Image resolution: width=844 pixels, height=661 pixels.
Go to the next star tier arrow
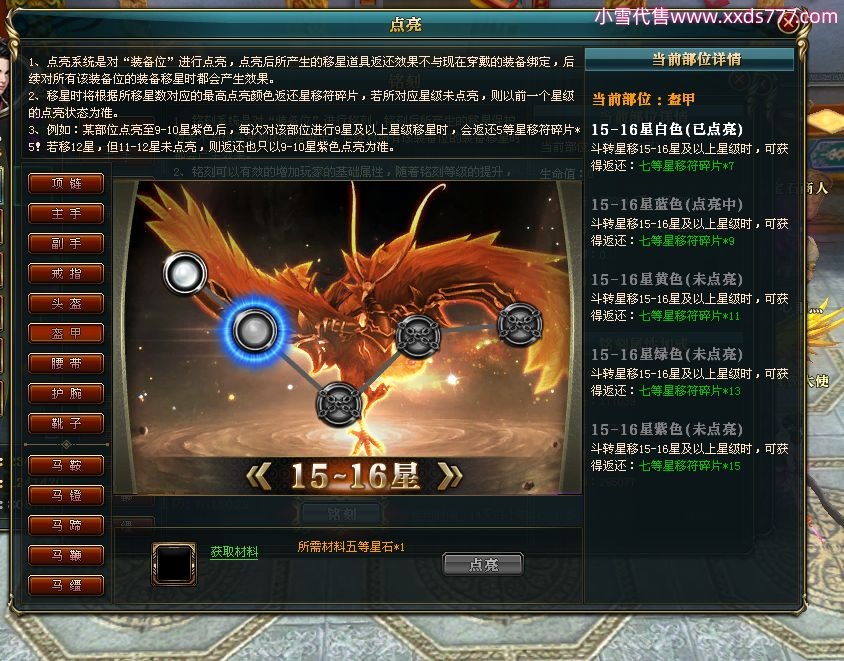450,476
